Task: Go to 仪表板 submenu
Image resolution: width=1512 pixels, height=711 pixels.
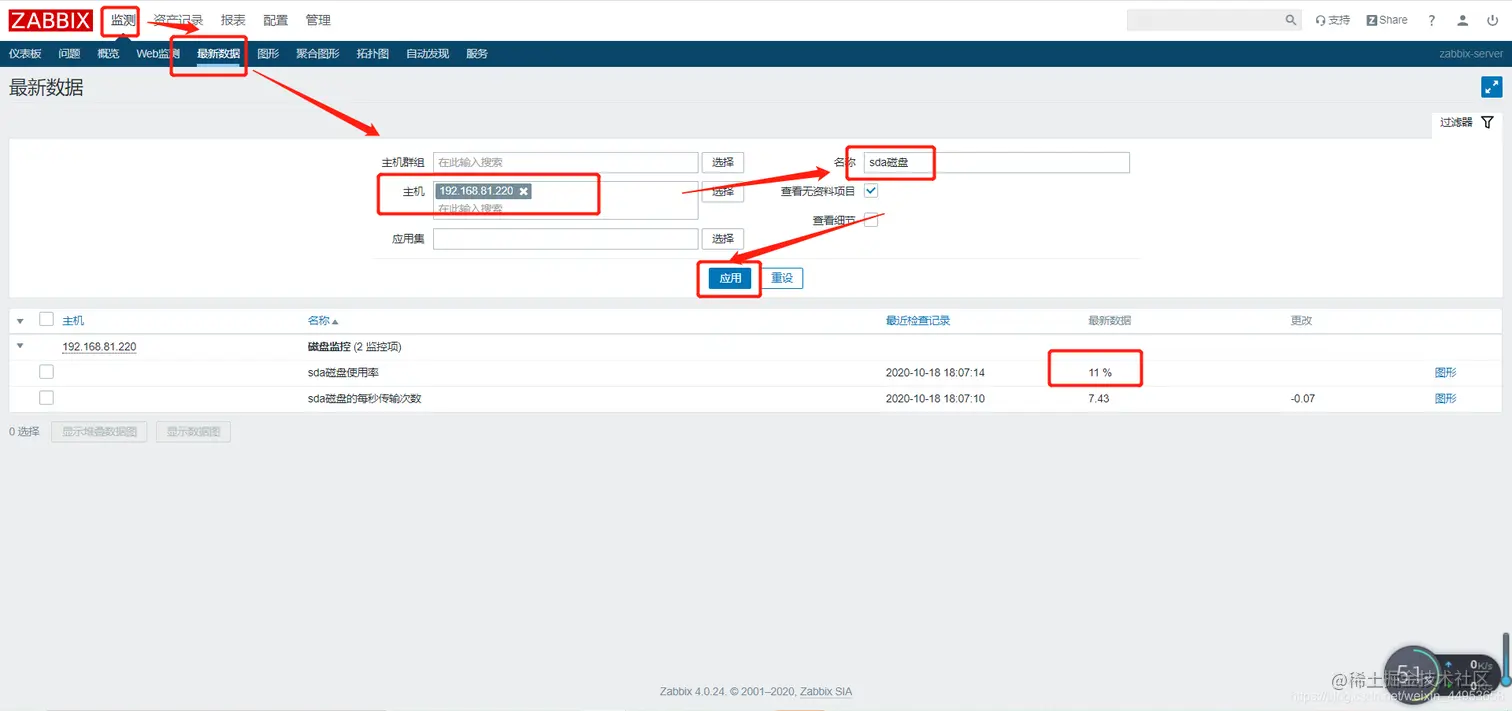Action: 25,54
